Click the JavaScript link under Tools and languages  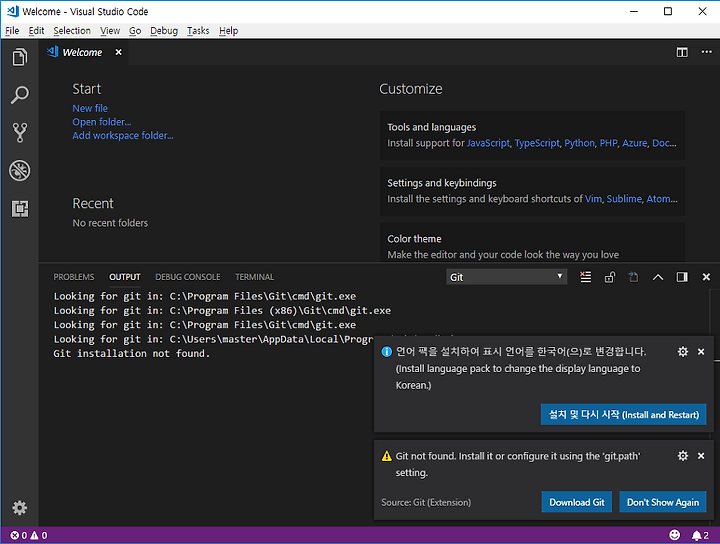click(x=488, y=143)
